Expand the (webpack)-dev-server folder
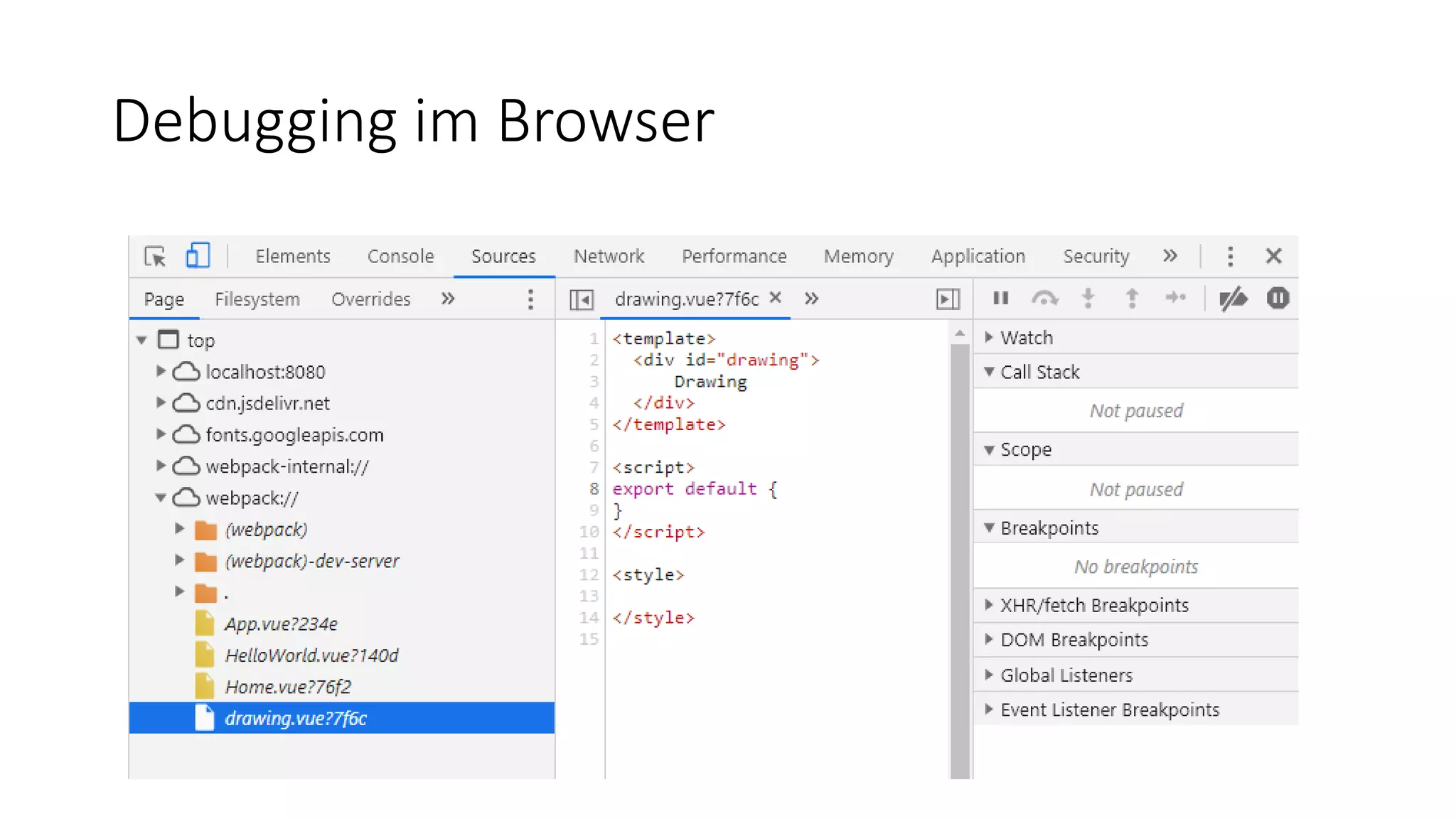Screen dimensions: 1456x819 tap(179, 560)
